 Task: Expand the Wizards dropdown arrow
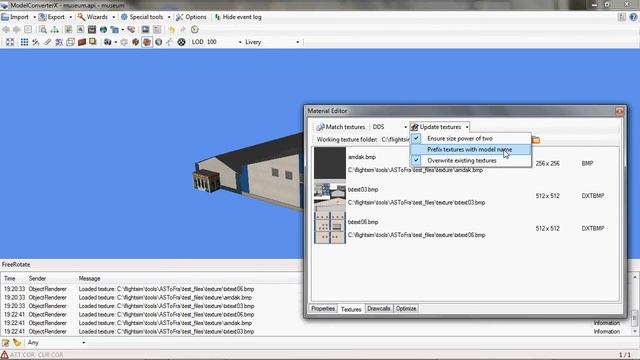pyautogui.click(x=113, y=17)
